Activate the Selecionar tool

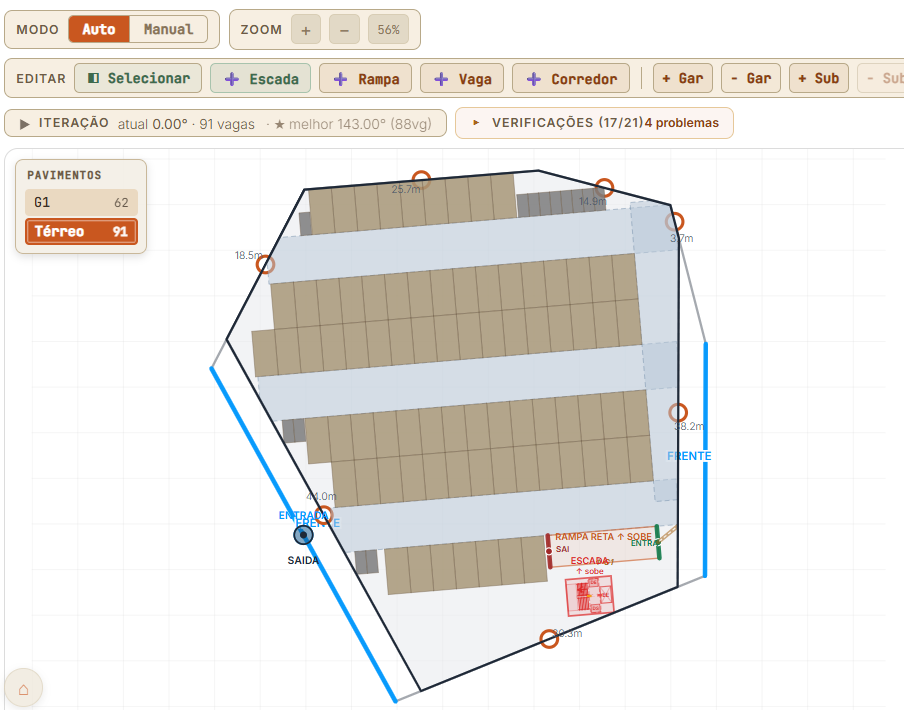tap(138, 78)
